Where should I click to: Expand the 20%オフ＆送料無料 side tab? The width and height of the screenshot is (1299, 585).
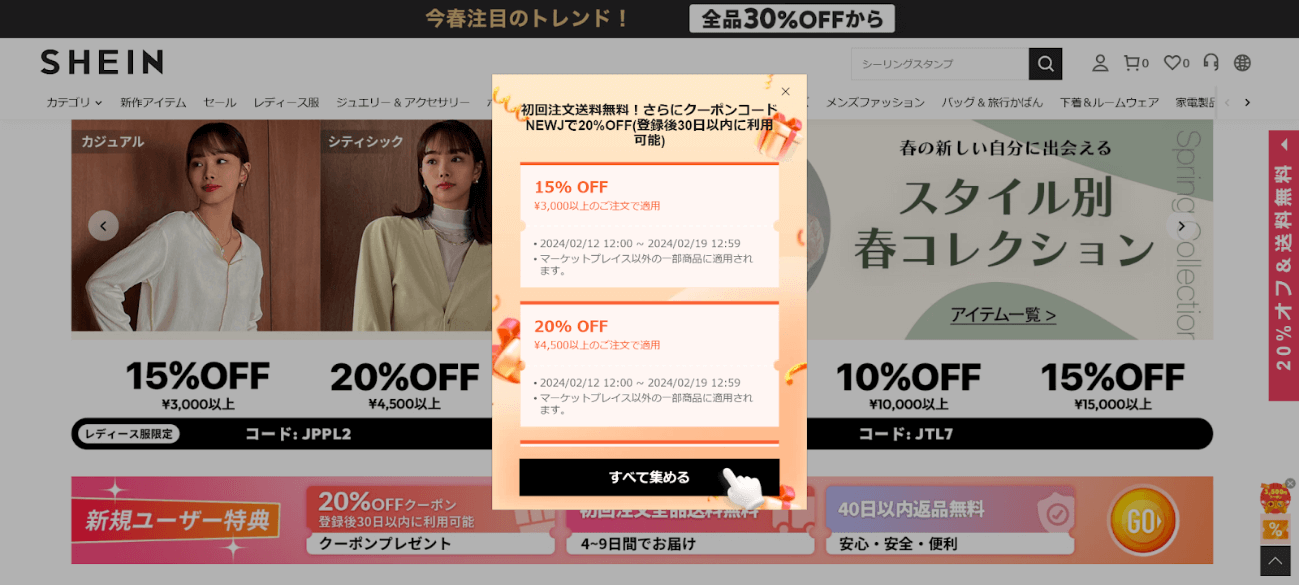(x=1284, y=265)
